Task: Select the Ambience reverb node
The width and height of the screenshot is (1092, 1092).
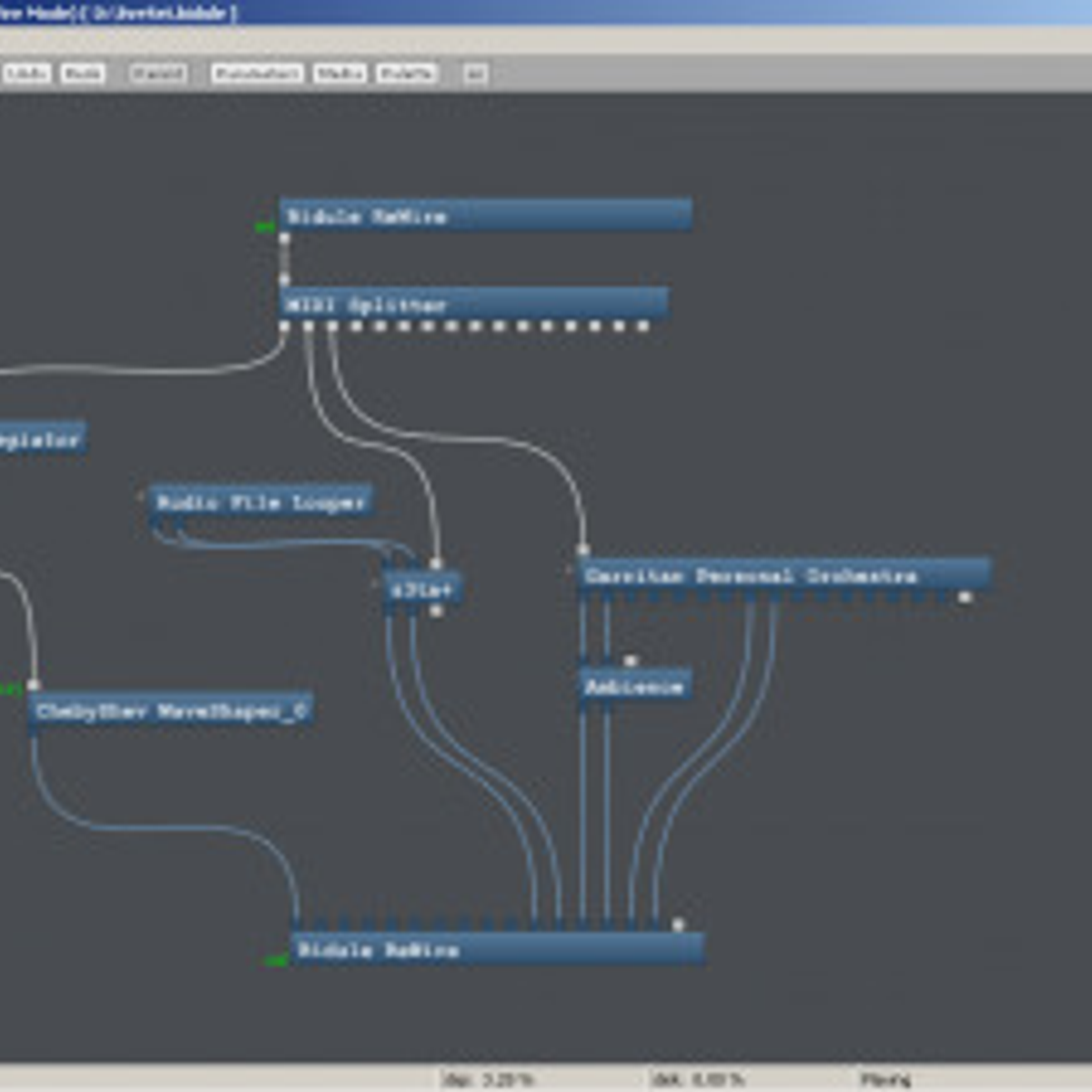Action: point(635,685)
